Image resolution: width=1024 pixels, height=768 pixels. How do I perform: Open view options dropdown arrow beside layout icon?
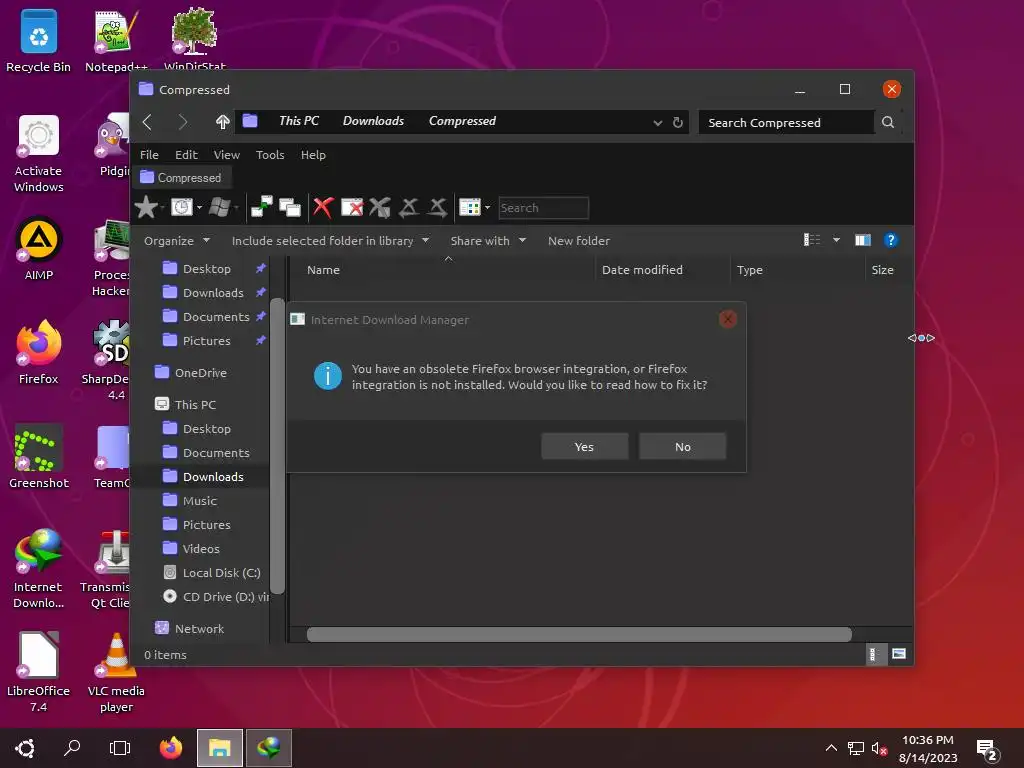coord(836,240)
